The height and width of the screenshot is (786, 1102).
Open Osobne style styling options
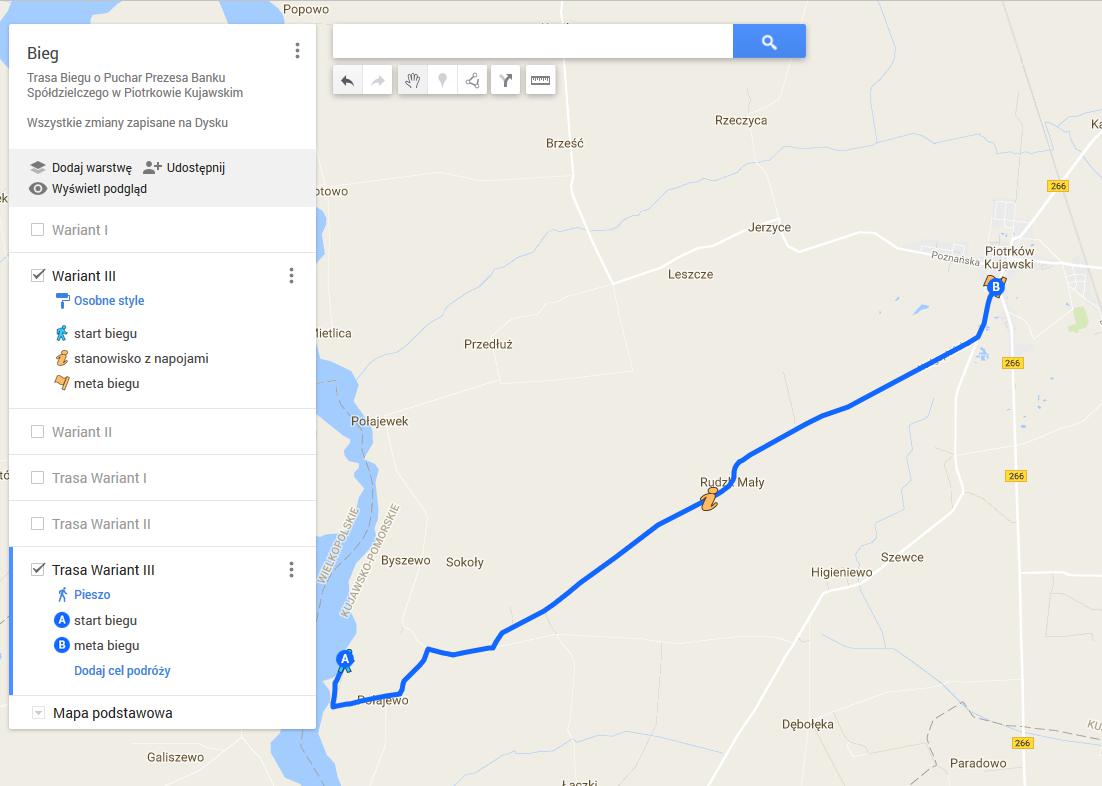click(109, 301)
